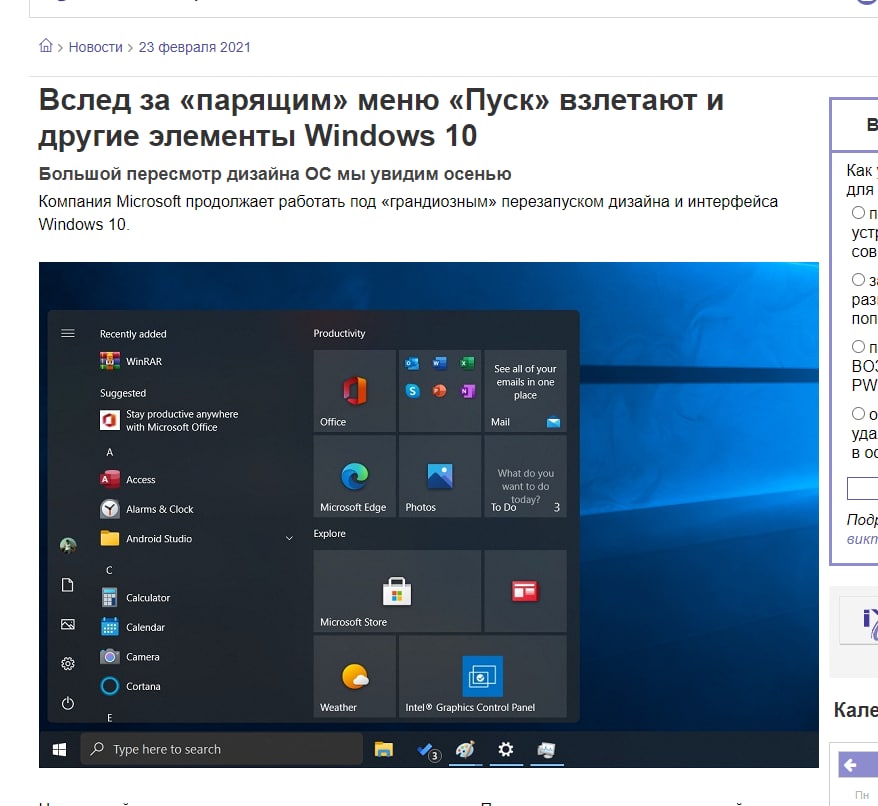Click the OneNote icon in the Office folder tile
This screenshot has width=878, height=806.
[x=467, y=391]
